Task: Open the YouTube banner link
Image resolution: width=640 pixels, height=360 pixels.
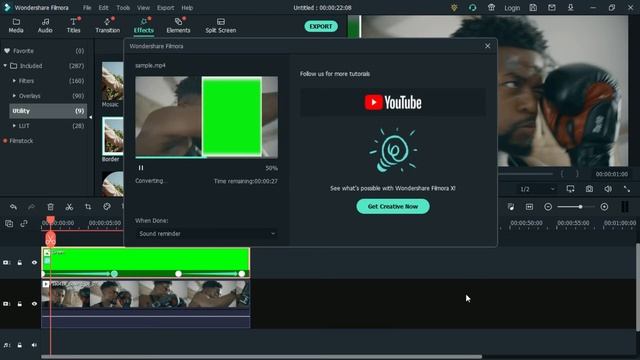Action: [x=393, y=102]
